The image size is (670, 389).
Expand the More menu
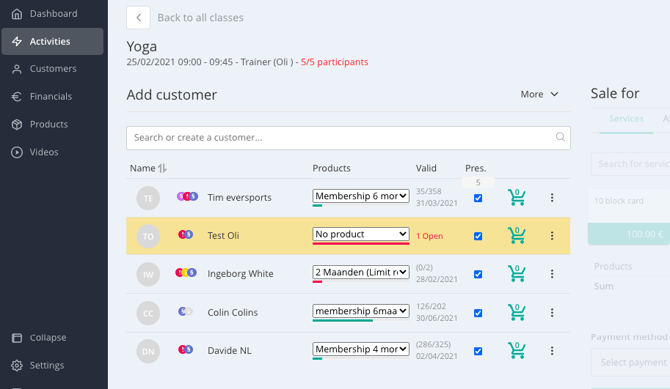[x=539, y=94]
